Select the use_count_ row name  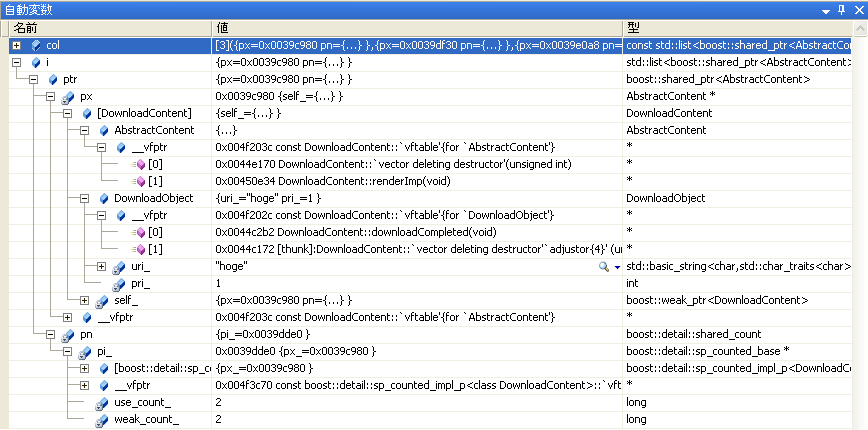tap(142, 402)
